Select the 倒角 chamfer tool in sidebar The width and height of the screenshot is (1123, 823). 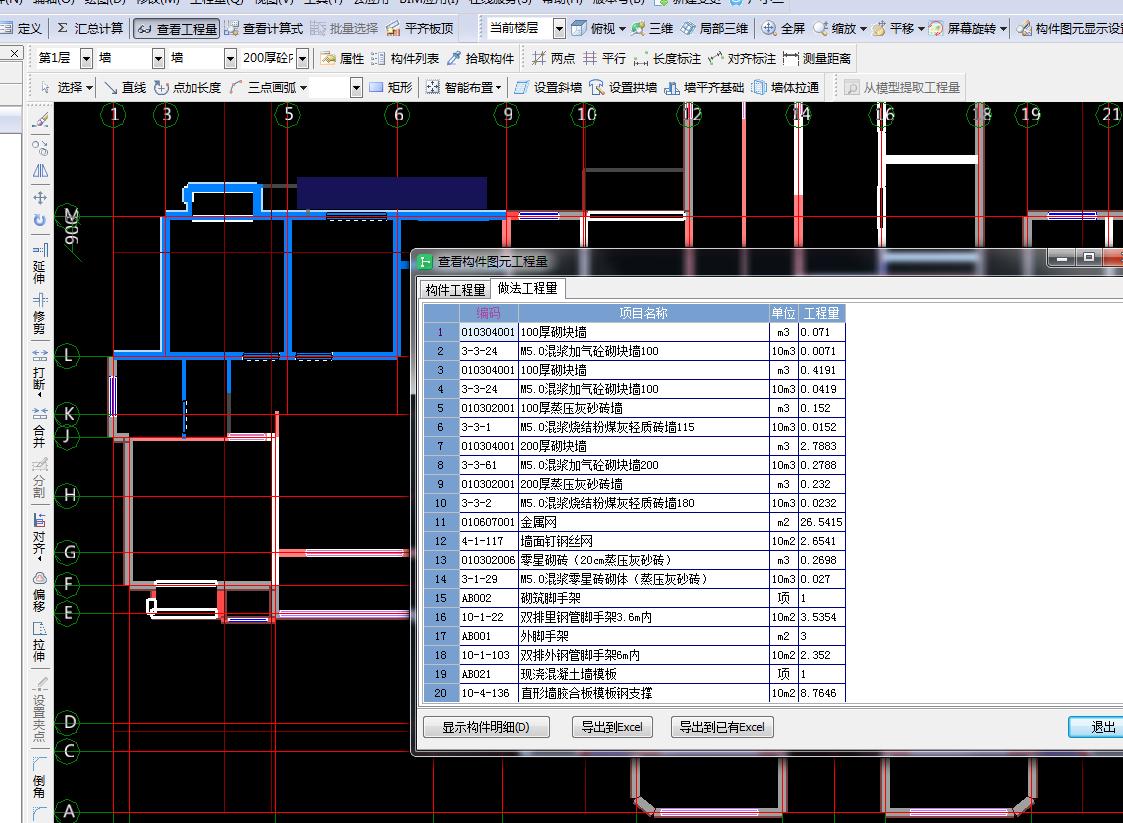pos(39,777)
